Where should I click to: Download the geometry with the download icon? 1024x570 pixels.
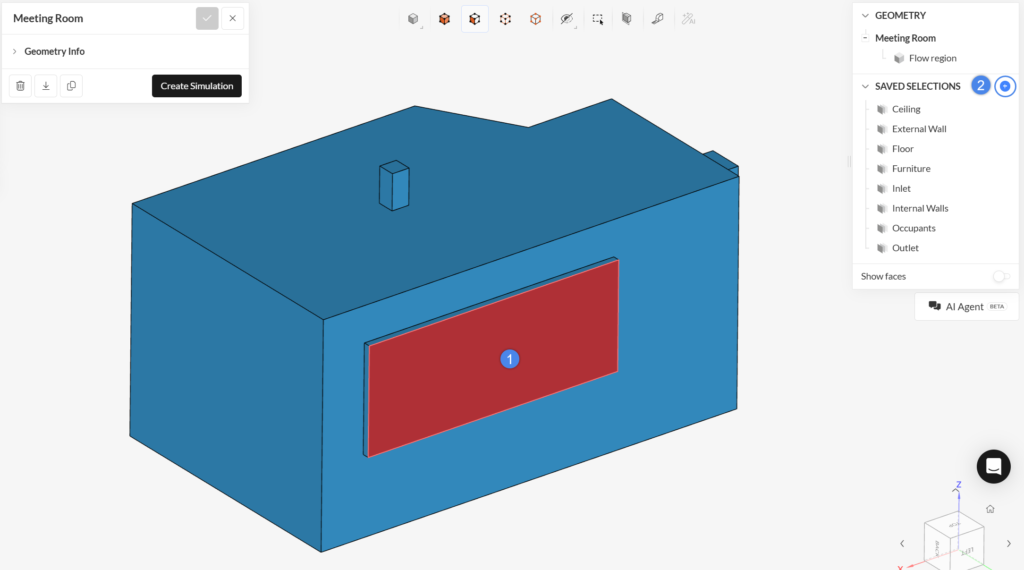click(46, 86)
